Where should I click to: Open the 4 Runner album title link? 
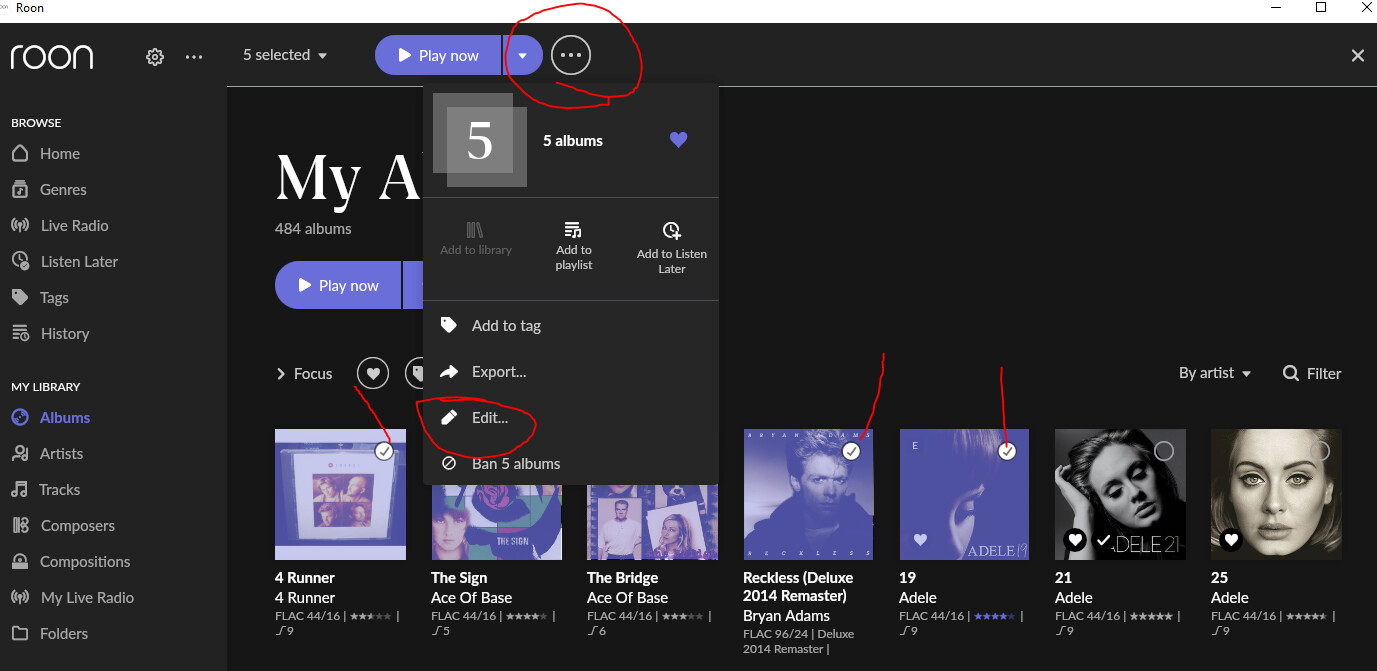tap(305, 578)
